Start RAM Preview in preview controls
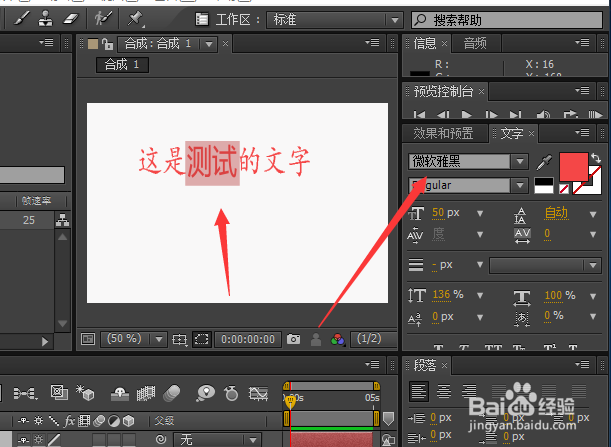 point(595,115)
